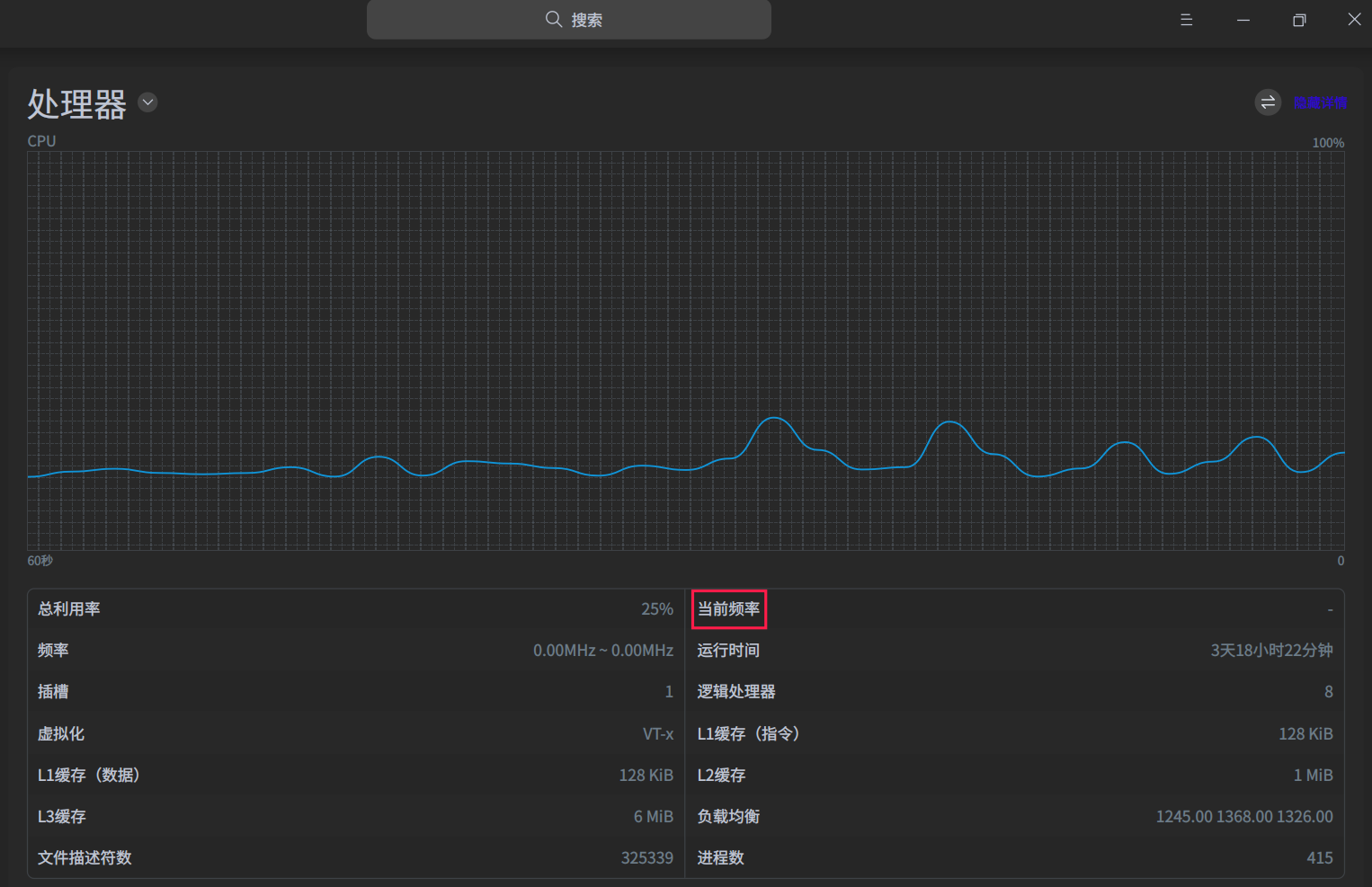Click the CPU usage graph
Image resolution: width=1372 pixels, height=887 pixels.
pyautogui.click(x=686, y=350)
